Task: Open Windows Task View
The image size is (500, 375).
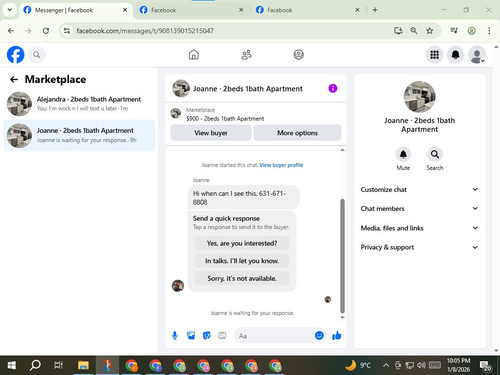Action: click(58, 365)
